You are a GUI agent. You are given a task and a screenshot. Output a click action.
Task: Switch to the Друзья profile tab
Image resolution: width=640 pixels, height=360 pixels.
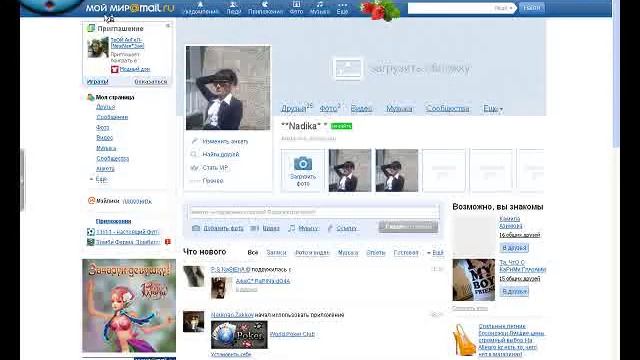[293, 109]
